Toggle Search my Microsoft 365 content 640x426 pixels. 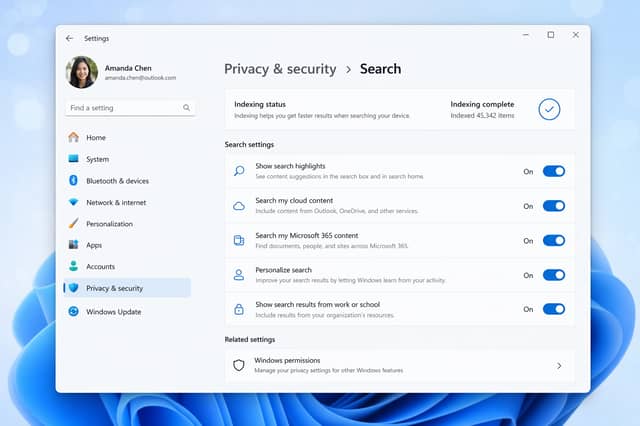(x=553, y=241)
